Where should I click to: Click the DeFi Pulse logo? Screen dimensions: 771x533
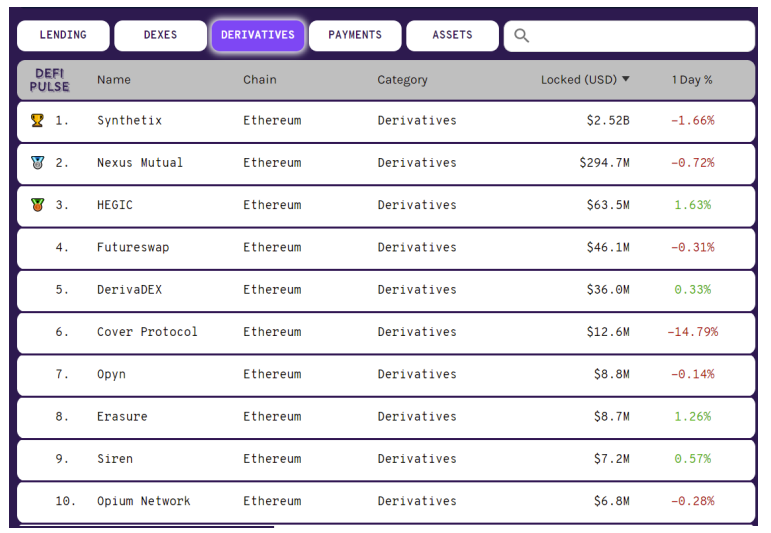coord(50,80)
